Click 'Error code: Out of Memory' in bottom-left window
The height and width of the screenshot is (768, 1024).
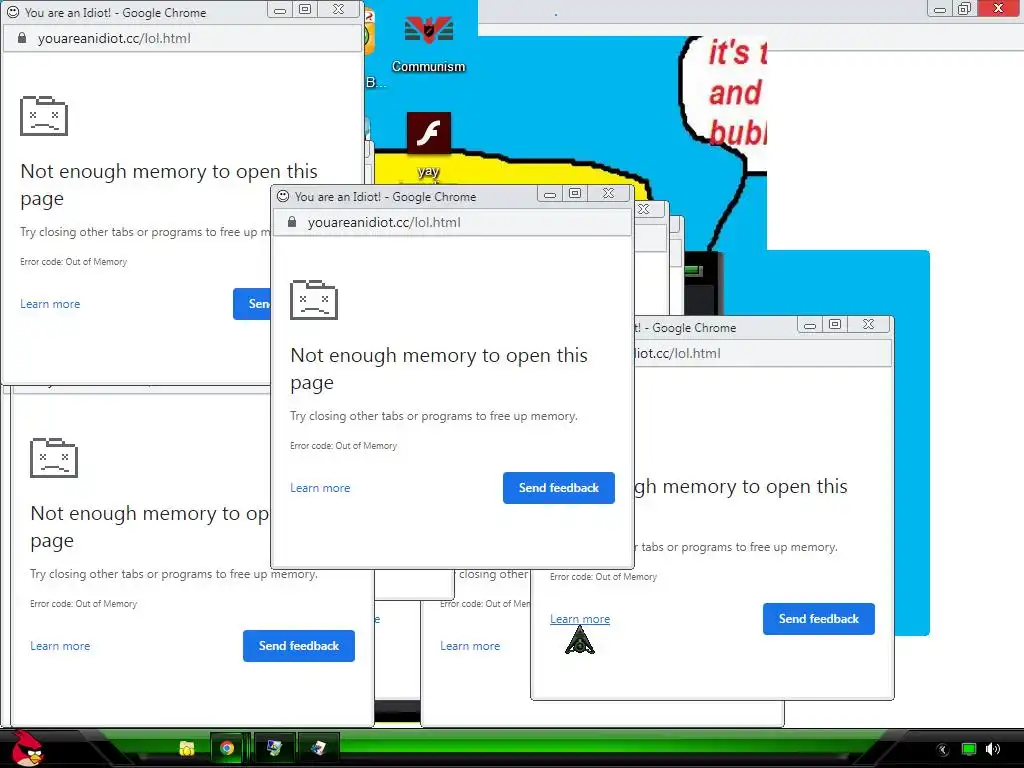click(x=84, y=604)
